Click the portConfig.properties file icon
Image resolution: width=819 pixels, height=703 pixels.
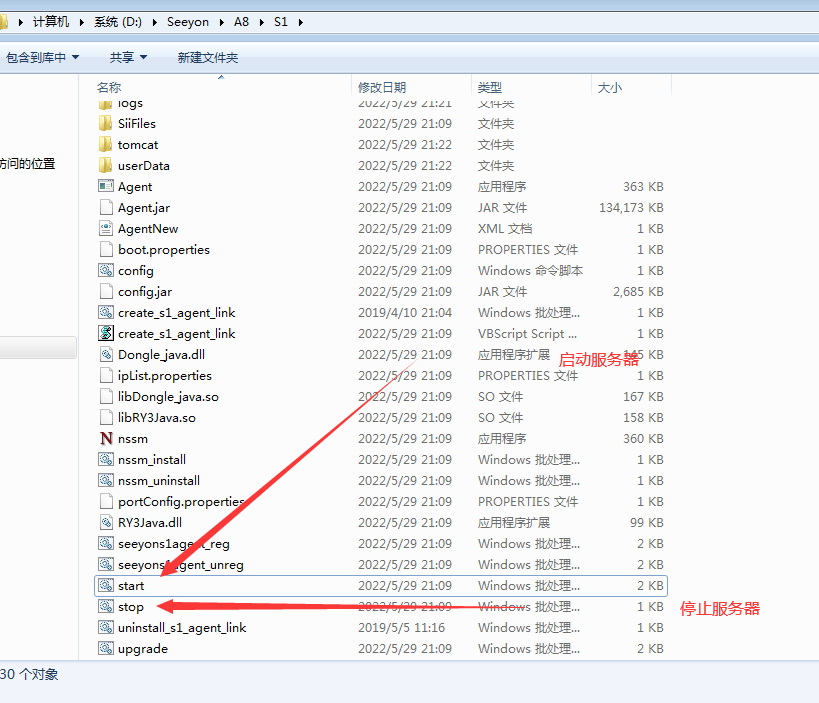point(106,501)
